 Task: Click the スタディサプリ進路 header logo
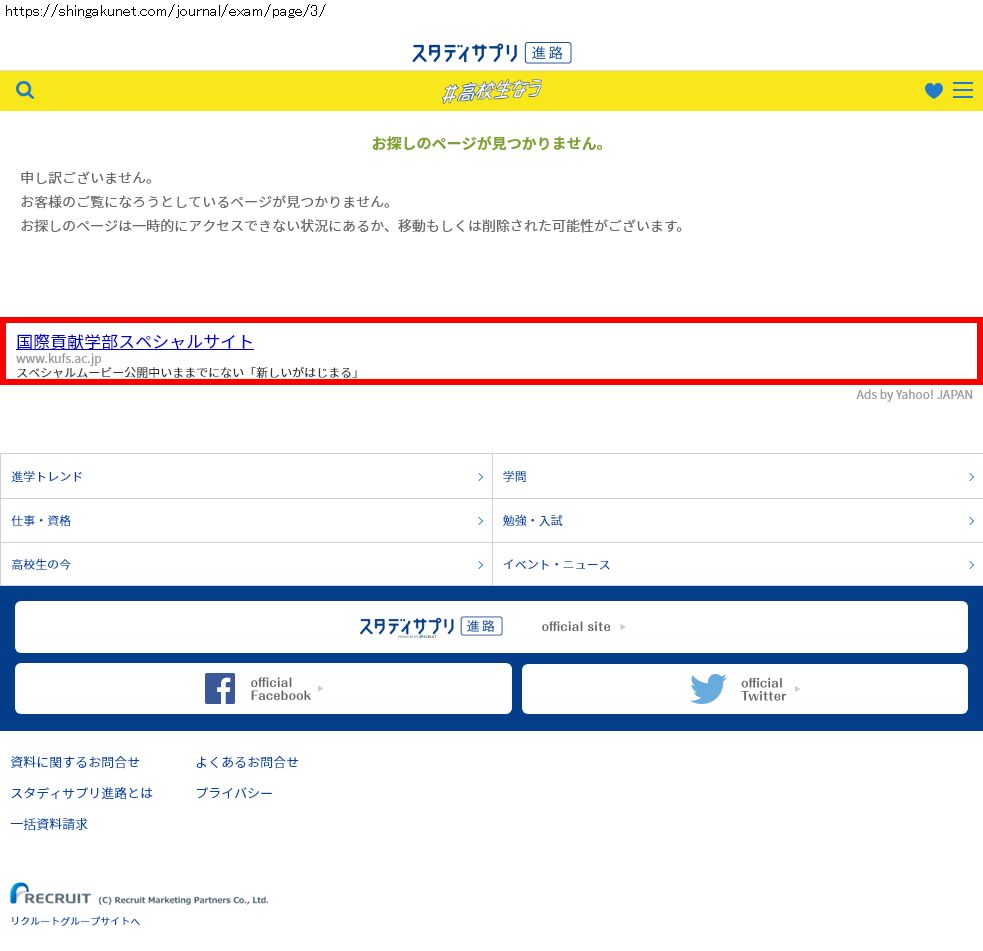click(491, 53)
